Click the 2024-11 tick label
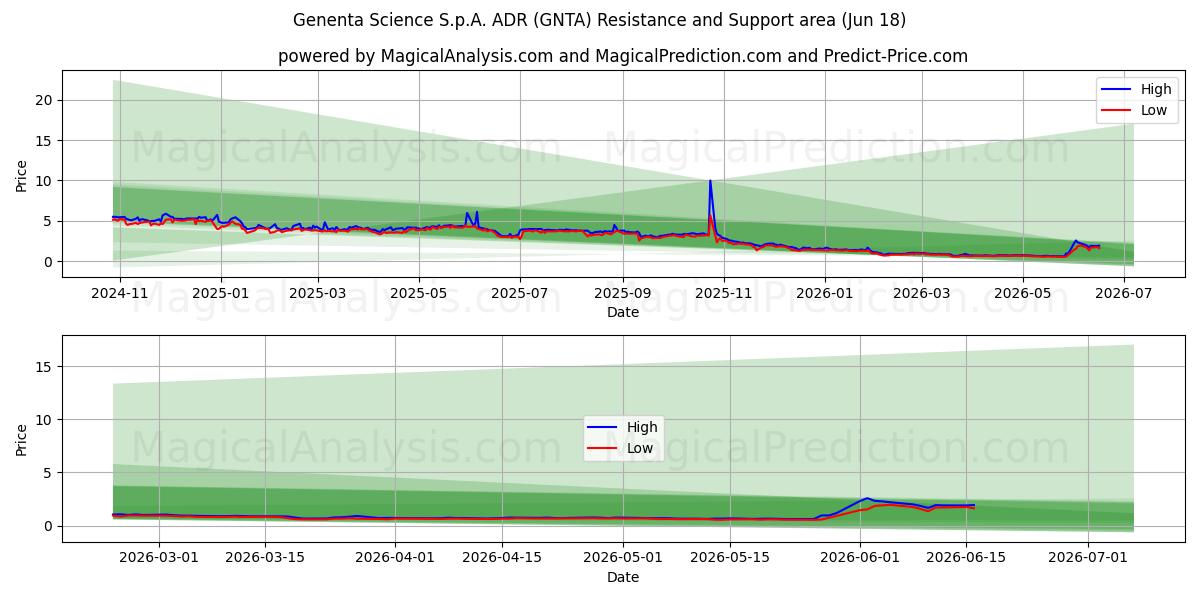This screenshot has width=1200, height=600. 120,293
